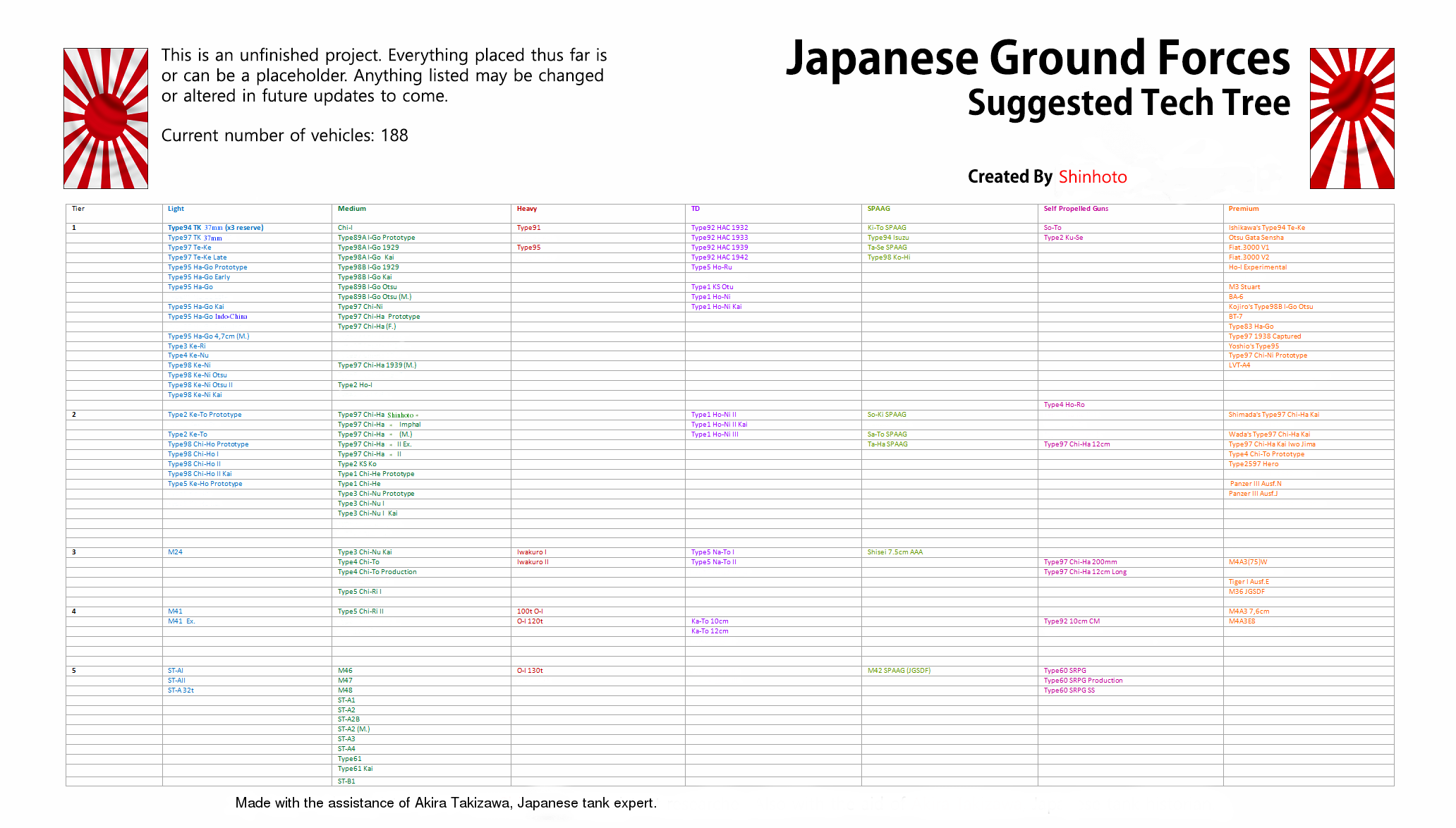Click 'Type97 Te-Ke Late' in Light column
This screenshot has width=1456, height=828.
pos(197,257)
